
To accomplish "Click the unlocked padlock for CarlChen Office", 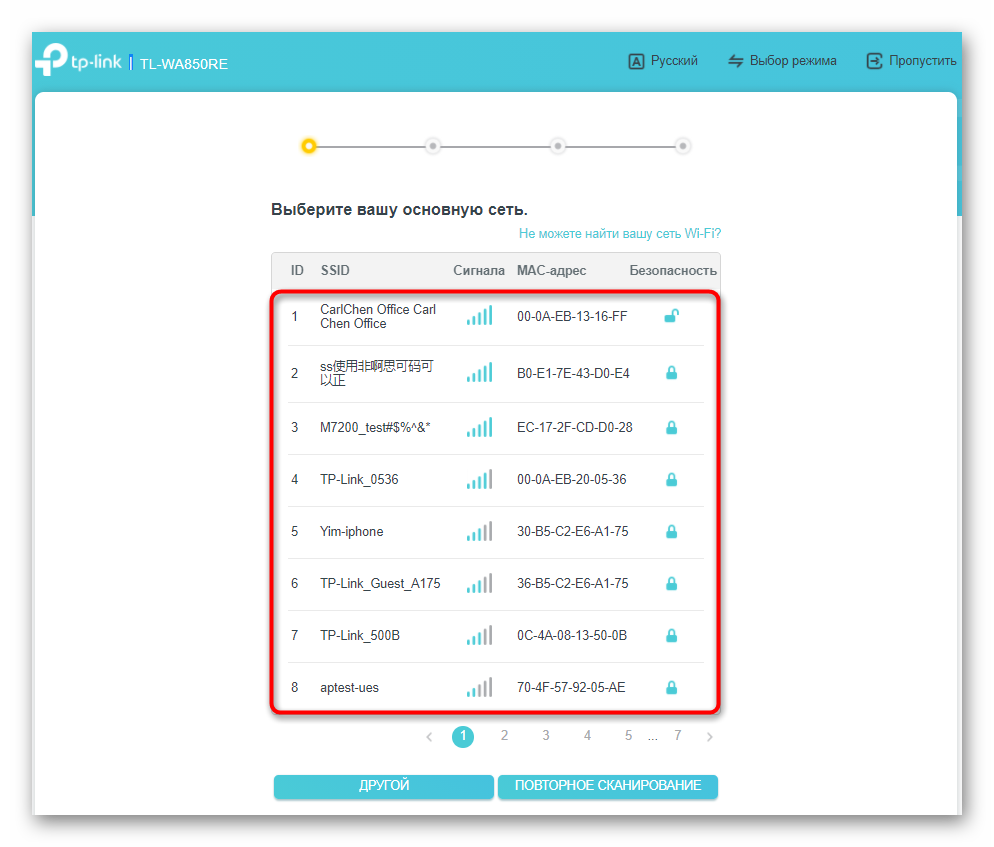I will click(x=671, y=315).
